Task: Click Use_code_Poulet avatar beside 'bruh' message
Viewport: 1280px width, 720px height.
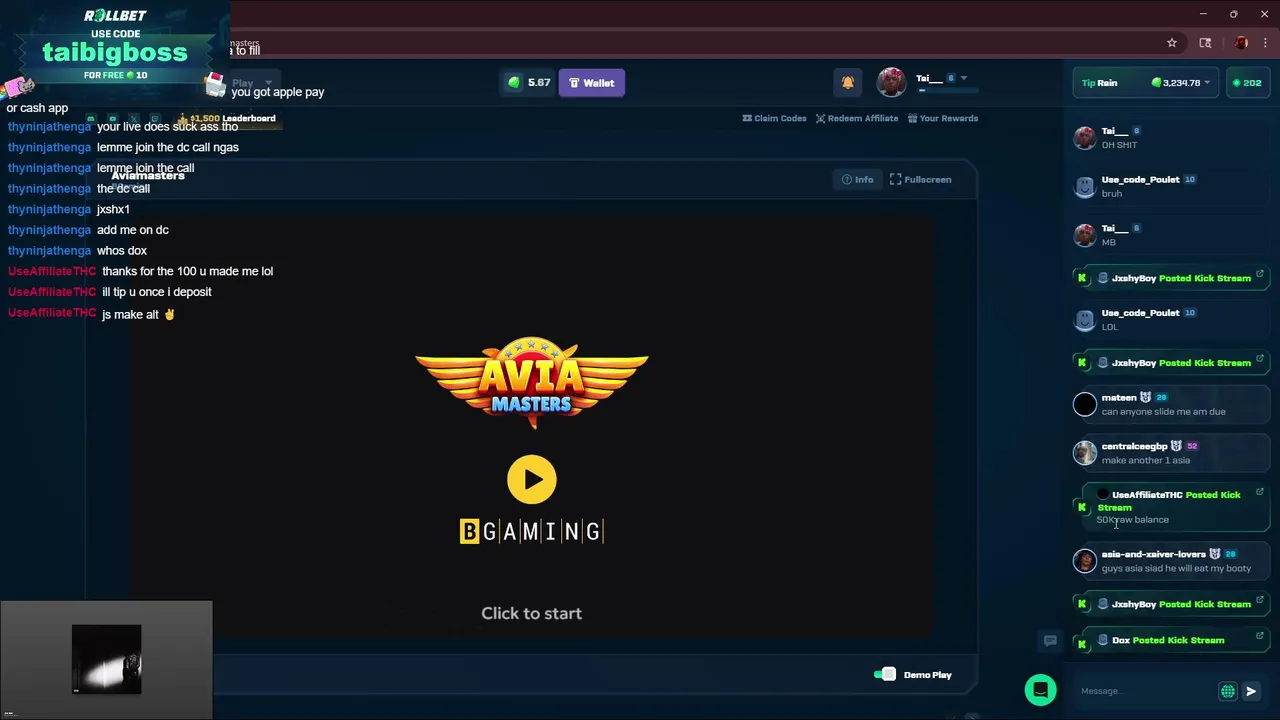Action: 1085,186
